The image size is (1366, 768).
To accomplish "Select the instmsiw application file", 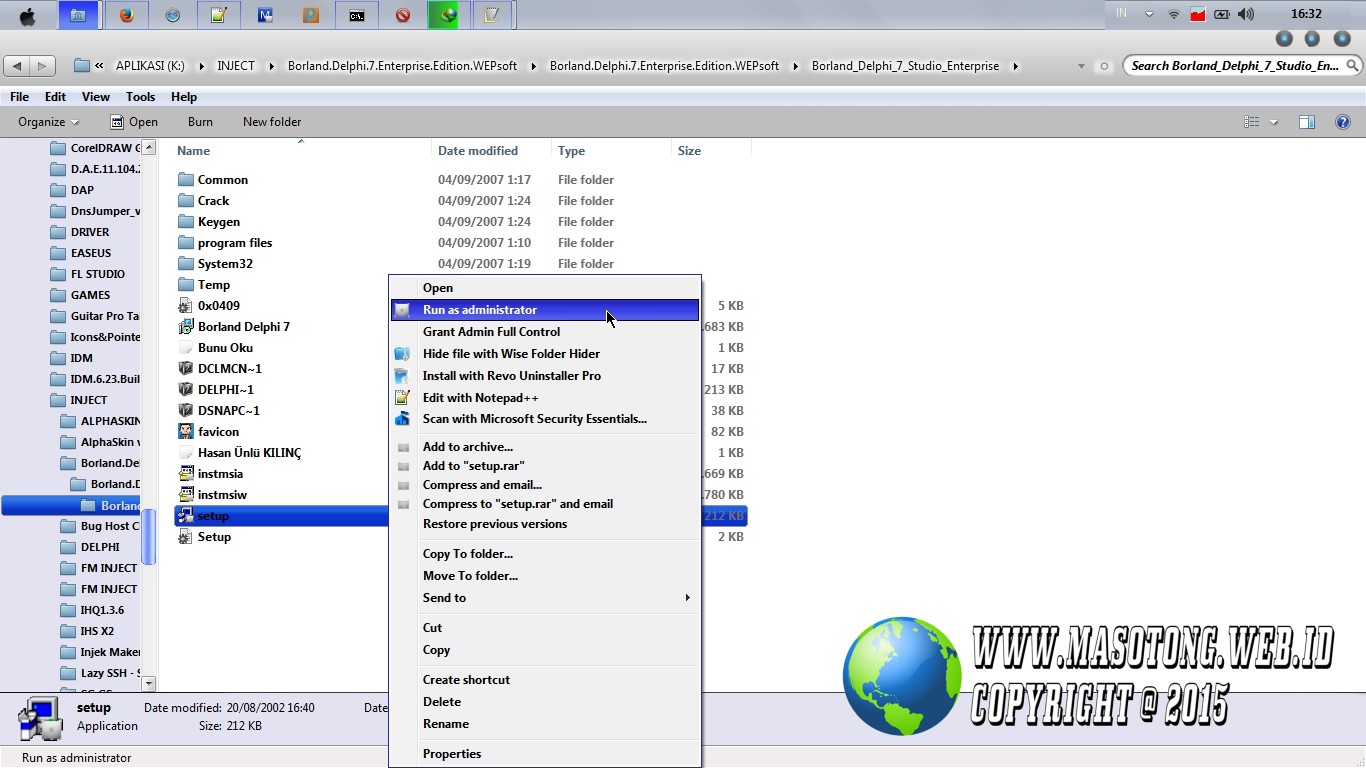I will 212,495.
